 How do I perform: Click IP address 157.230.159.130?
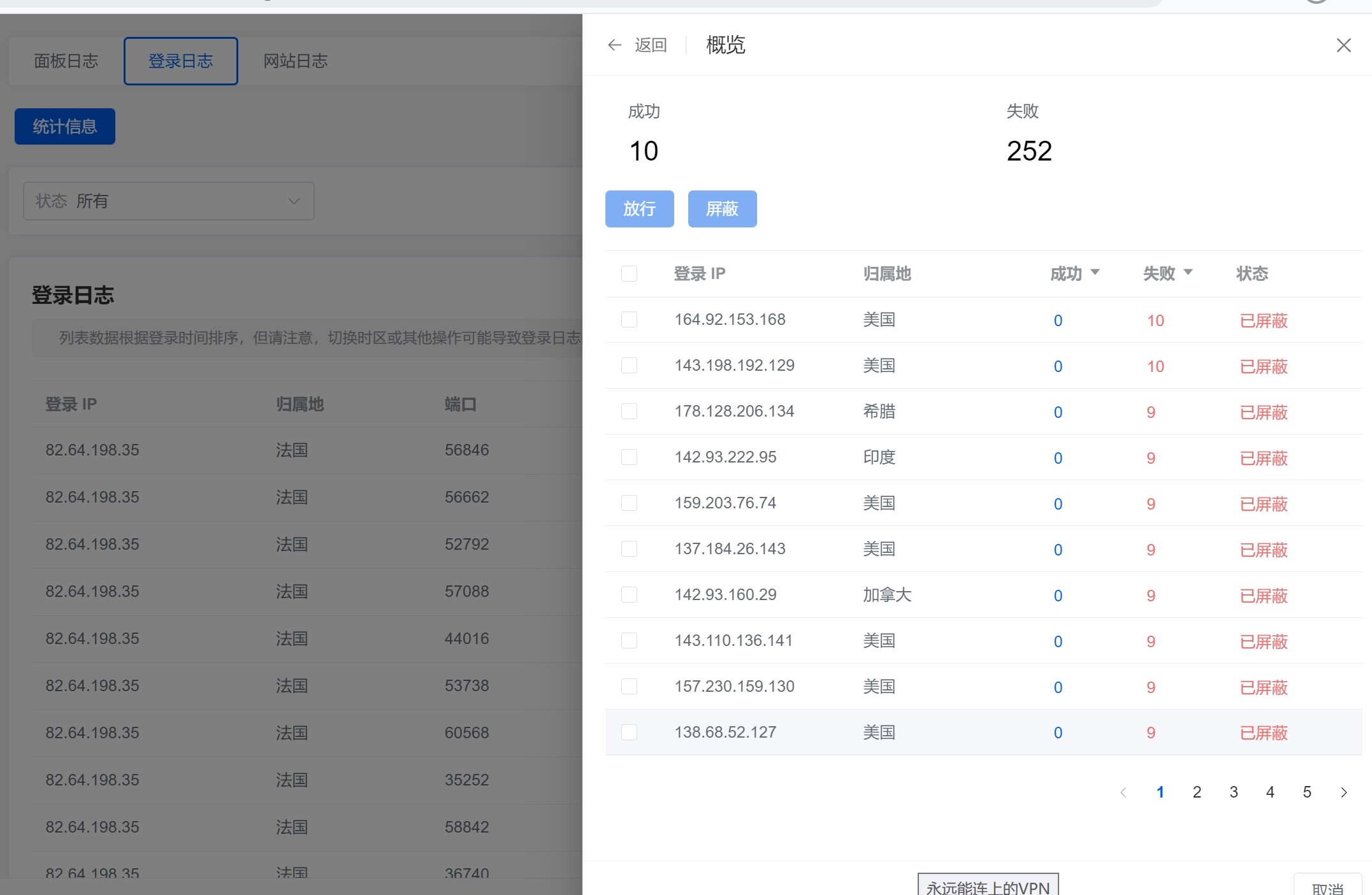pyautogui.click(x=735, y=687)
